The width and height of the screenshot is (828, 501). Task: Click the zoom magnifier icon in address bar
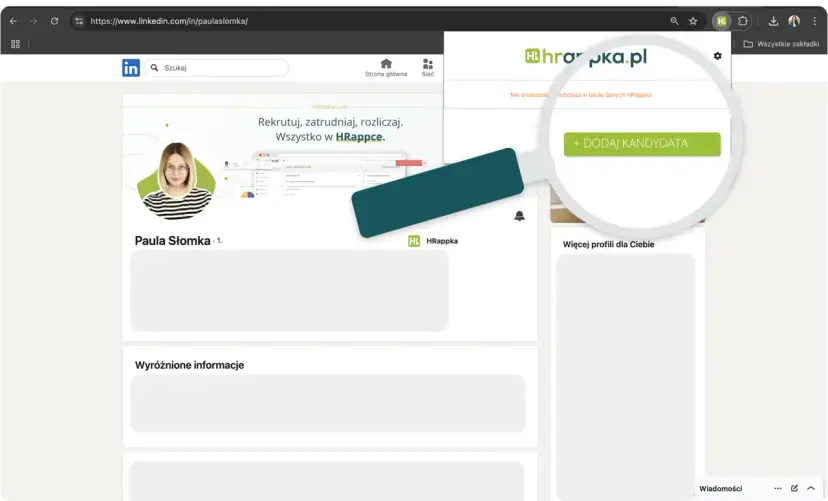coord(674,21)
